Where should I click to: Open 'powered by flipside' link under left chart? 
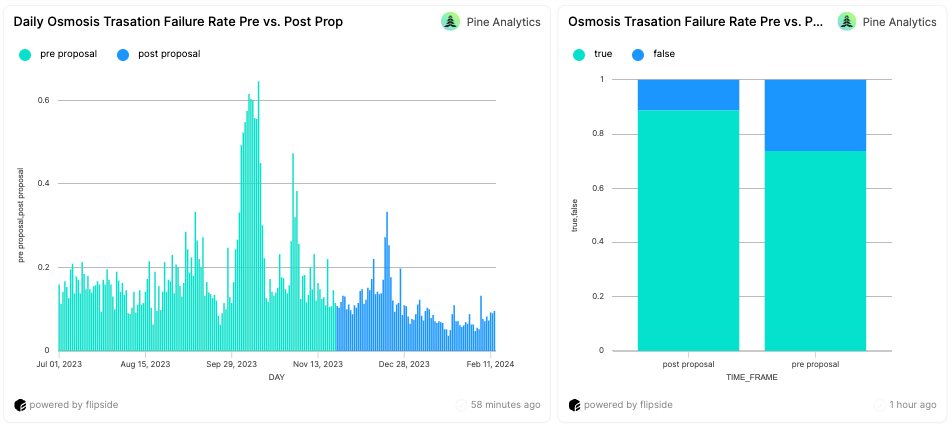click(x=71, y=405)
